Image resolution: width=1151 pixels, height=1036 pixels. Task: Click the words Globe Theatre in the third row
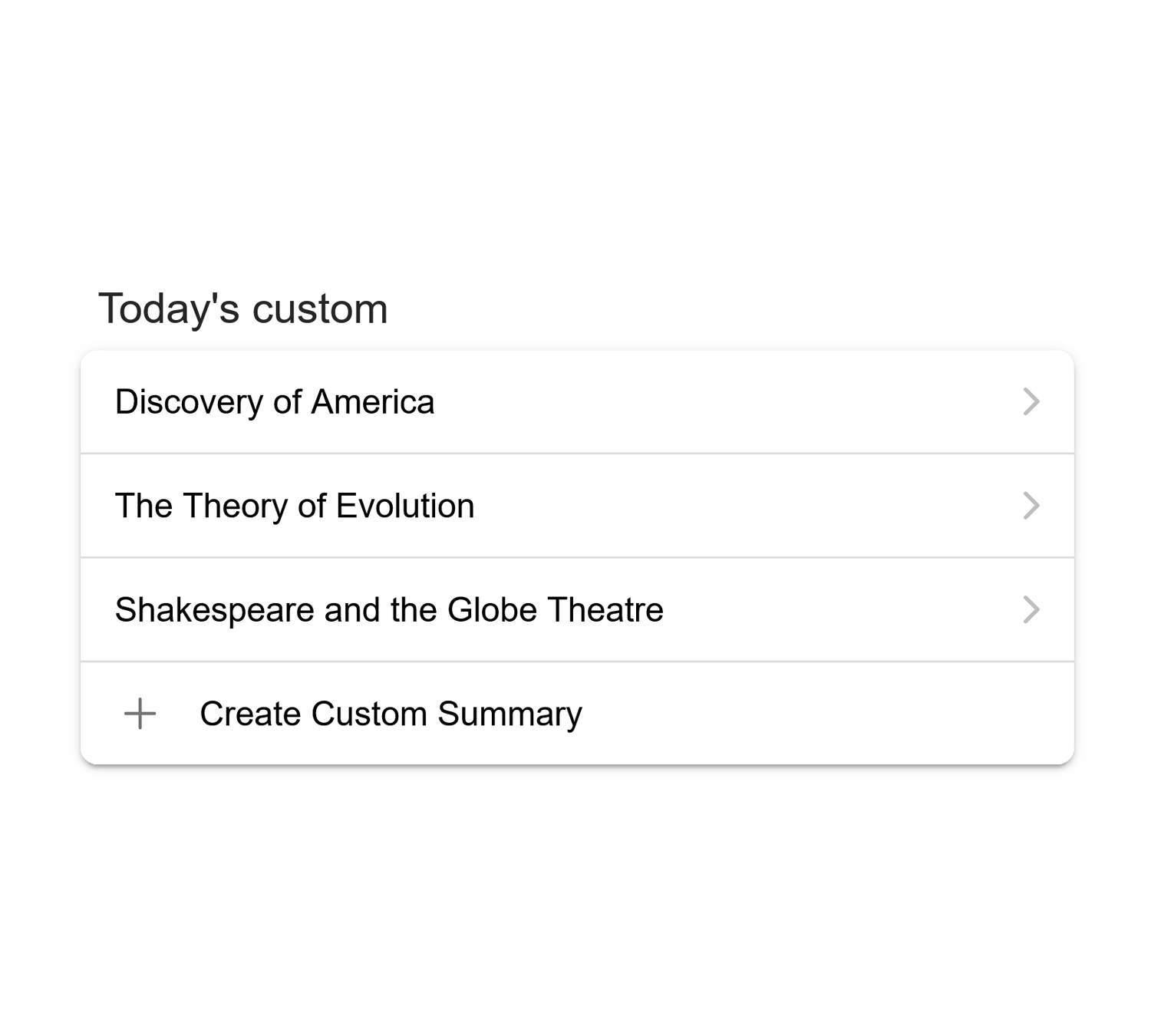coord(555,610)
